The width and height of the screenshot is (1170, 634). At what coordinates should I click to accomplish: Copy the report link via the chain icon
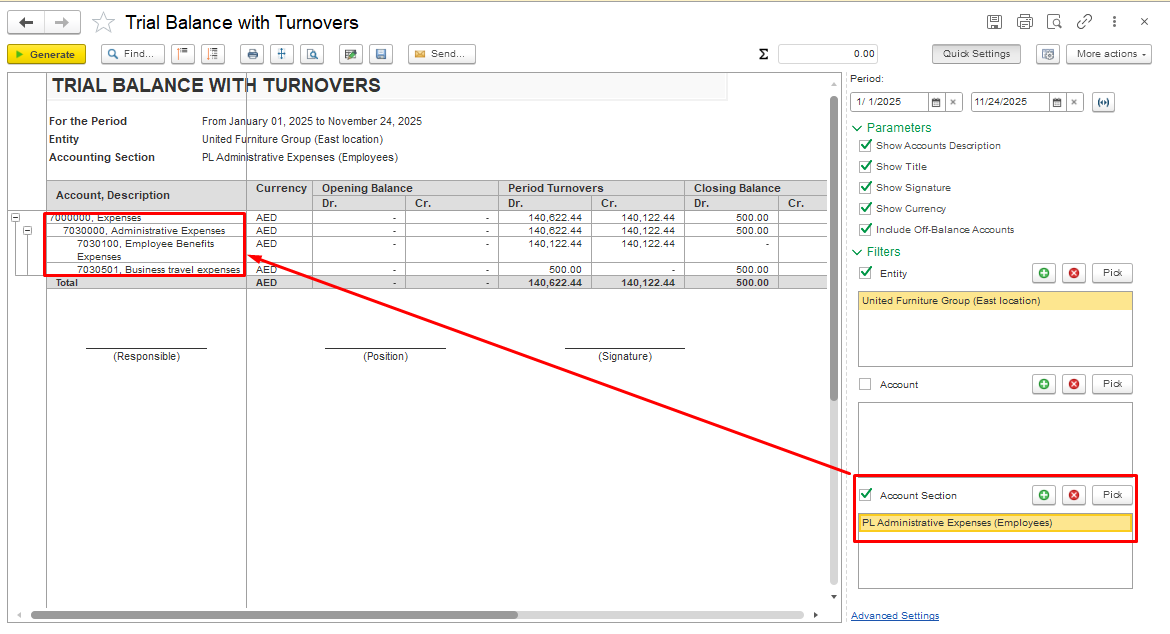click(1084, 22)
